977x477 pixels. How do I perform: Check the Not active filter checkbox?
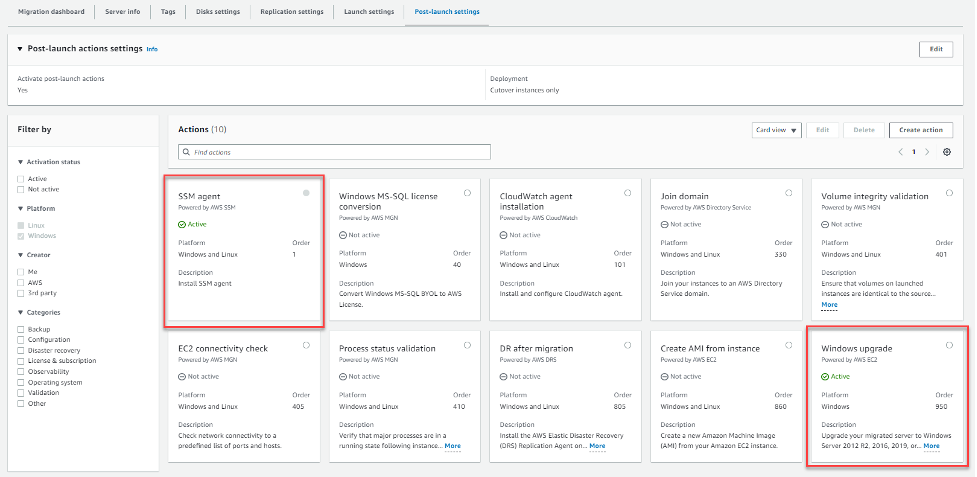coord(21,189)
